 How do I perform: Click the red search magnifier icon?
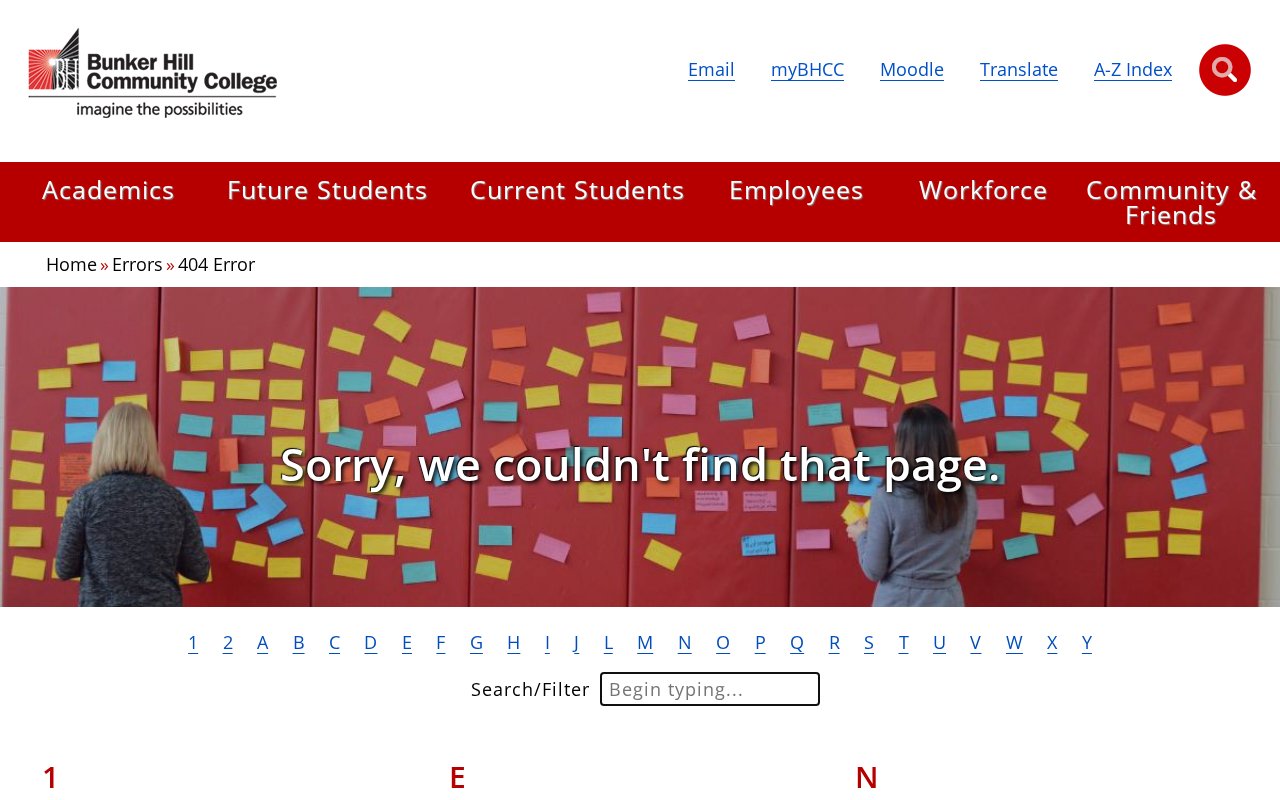pos(1224,70)
